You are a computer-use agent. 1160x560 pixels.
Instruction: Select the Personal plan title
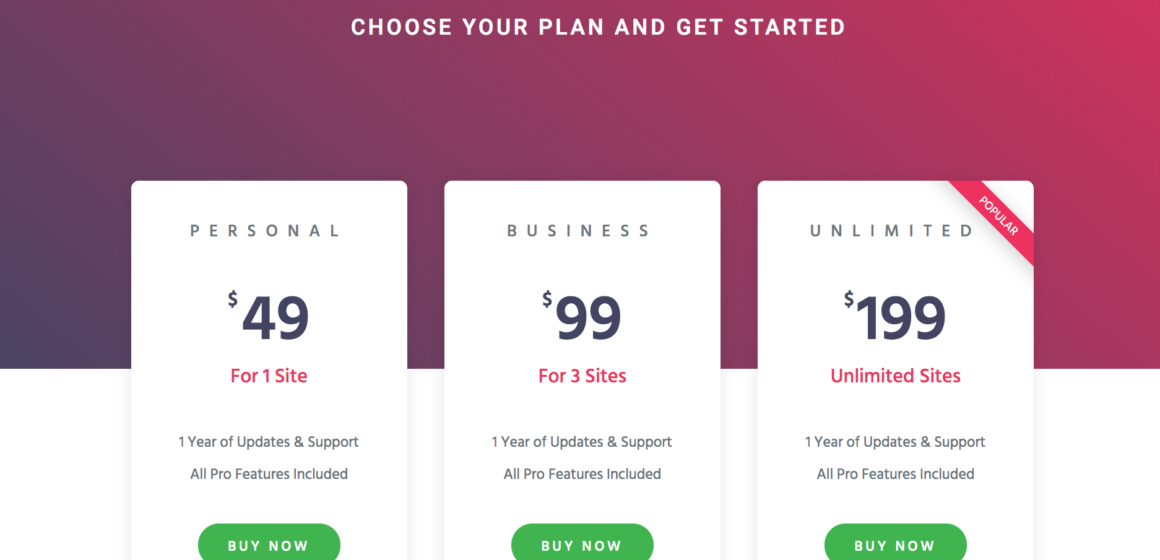(x=266, y=231)
